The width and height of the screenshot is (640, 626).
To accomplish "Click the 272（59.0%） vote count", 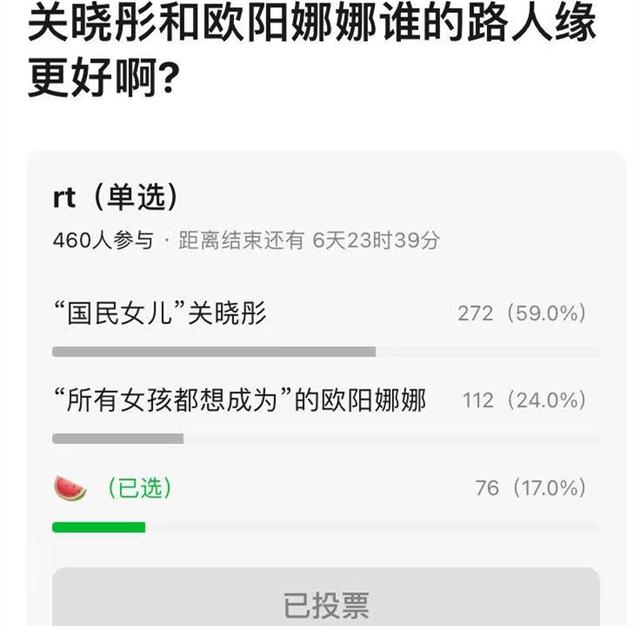I will click(521, 313).
